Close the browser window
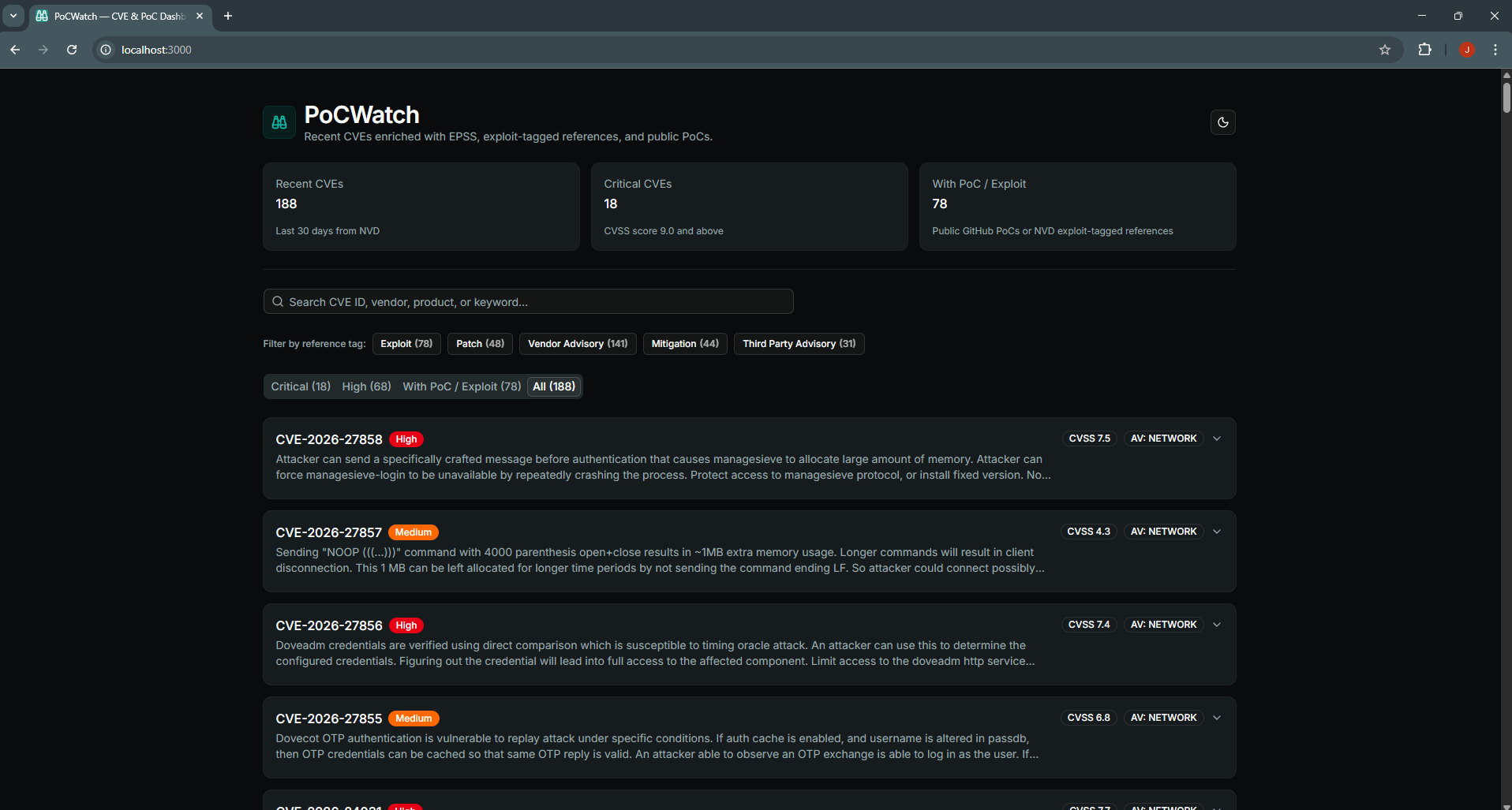Screen dimensions: 1512x810 [1495, 16]
